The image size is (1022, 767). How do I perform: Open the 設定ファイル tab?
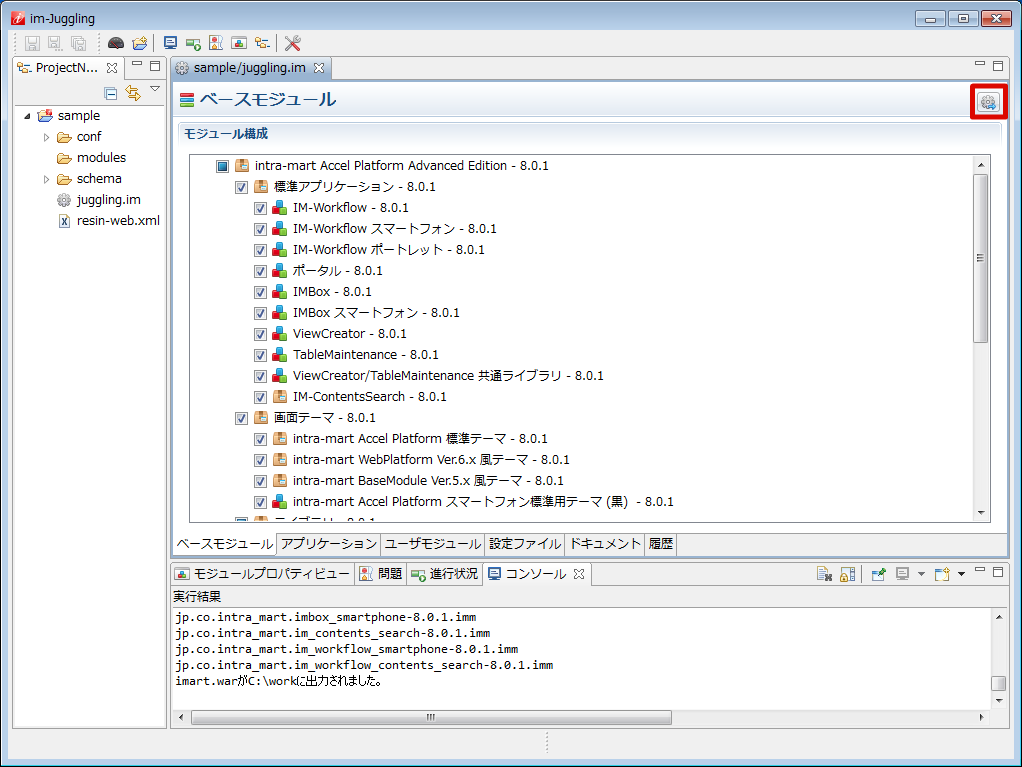525,544
